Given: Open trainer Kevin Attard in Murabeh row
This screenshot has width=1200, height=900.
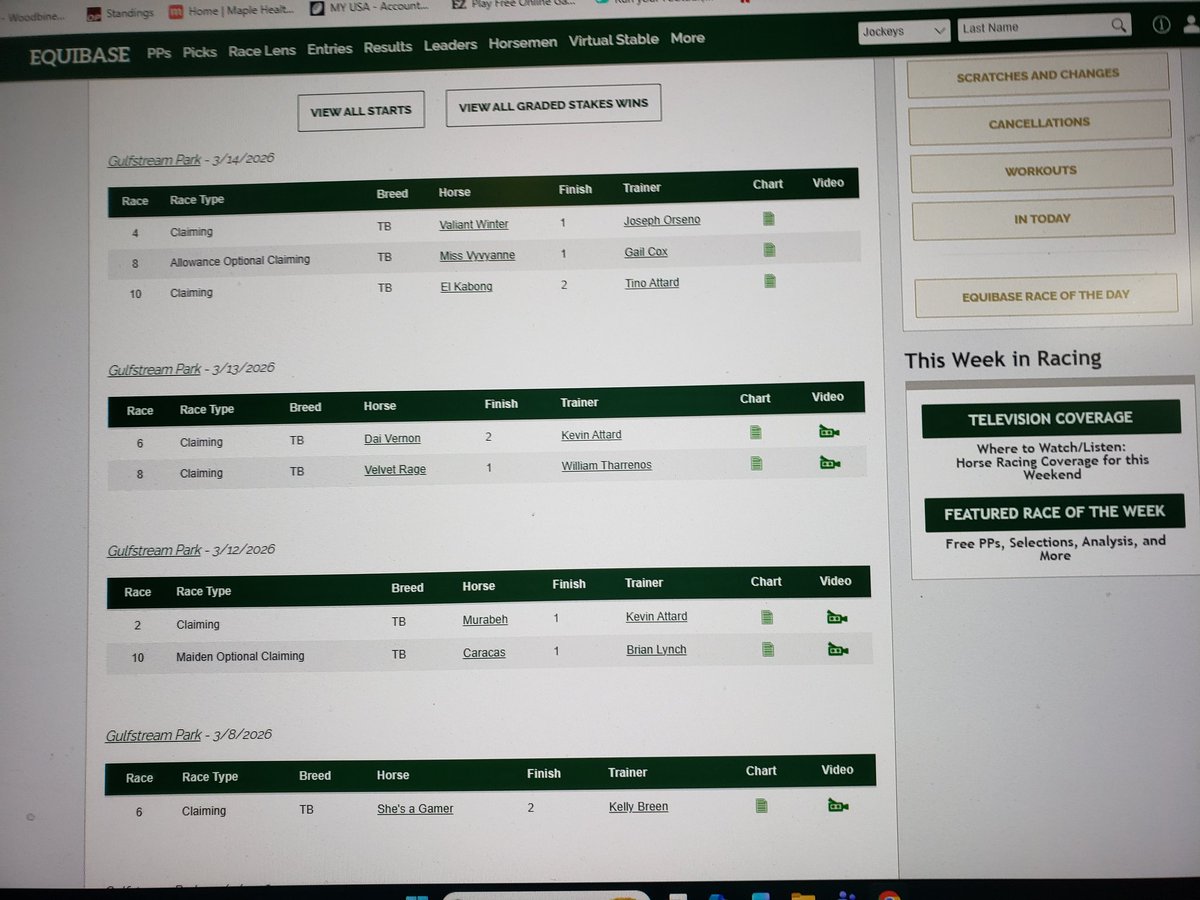Looking at the screenshot, I should click(656, 617).
